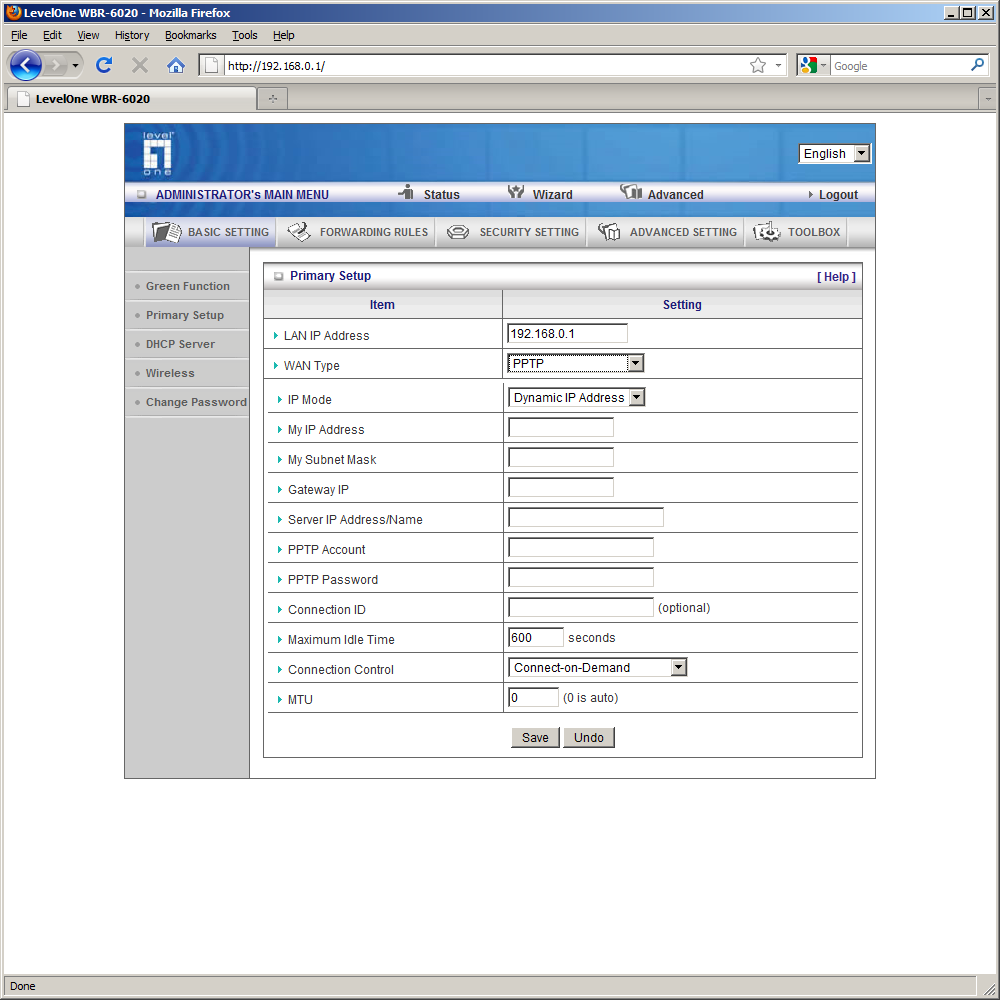Open the Help menu
Screen dimensions: 1000x1000
(x=284, y=35)
